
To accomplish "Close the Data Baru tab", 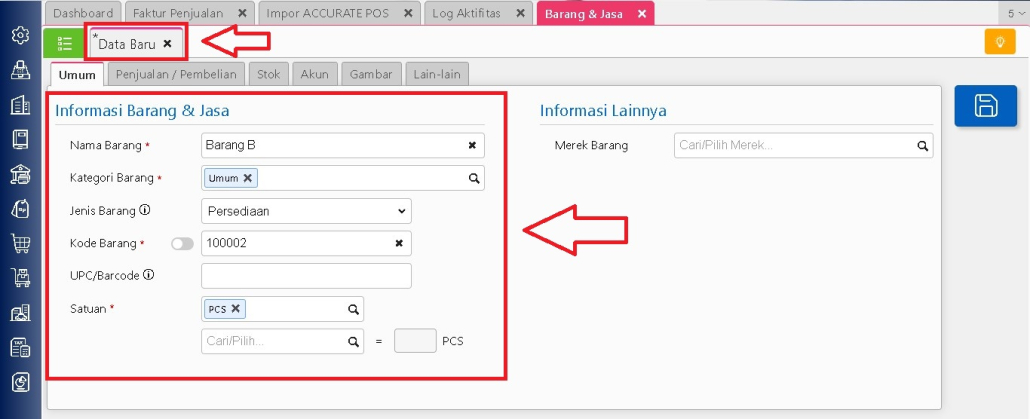I will point(167,44).
